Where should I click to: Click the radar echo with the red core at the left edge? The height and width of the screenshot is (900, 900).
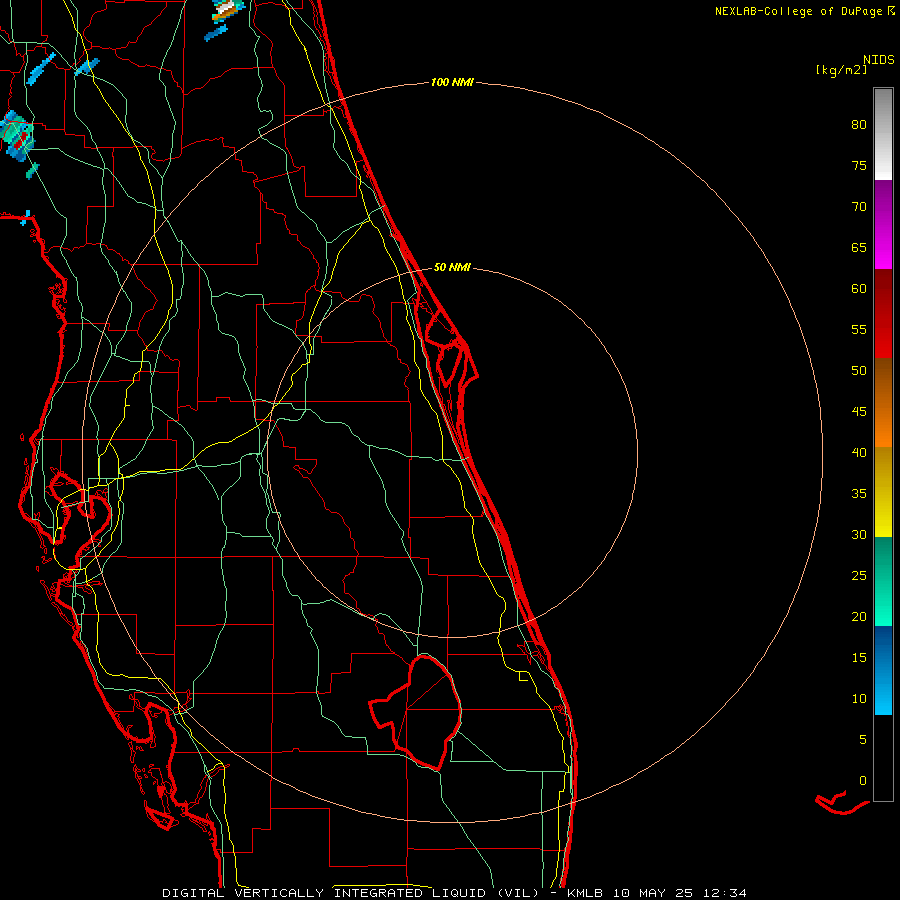[17, 137]
